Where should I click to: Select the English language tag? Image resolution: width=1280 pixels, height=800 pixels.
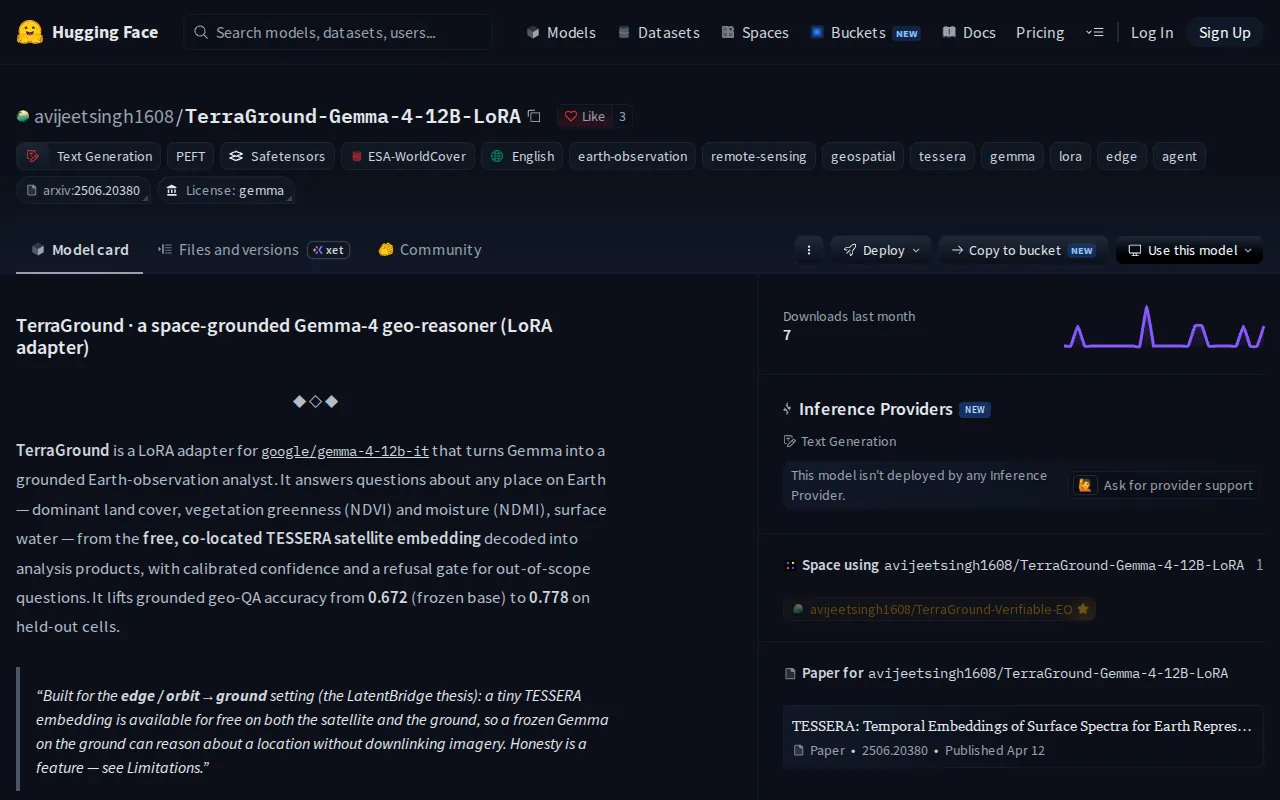coord(522,156)
